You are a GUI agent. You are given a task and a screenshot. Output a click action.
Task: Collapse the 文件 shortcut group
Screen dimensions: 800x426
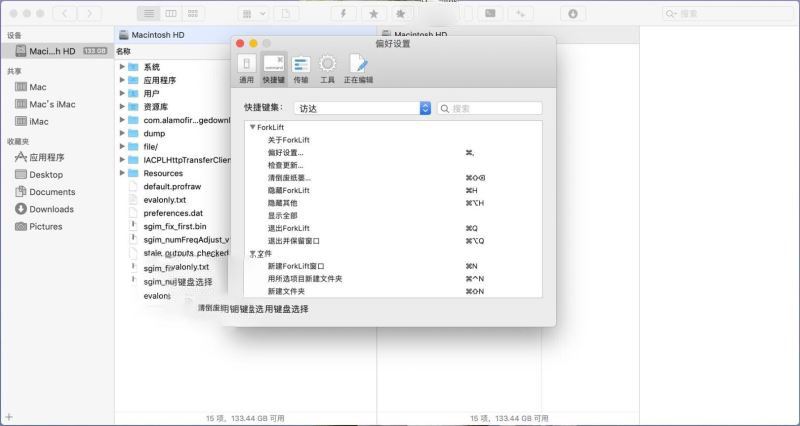point(253,254)
